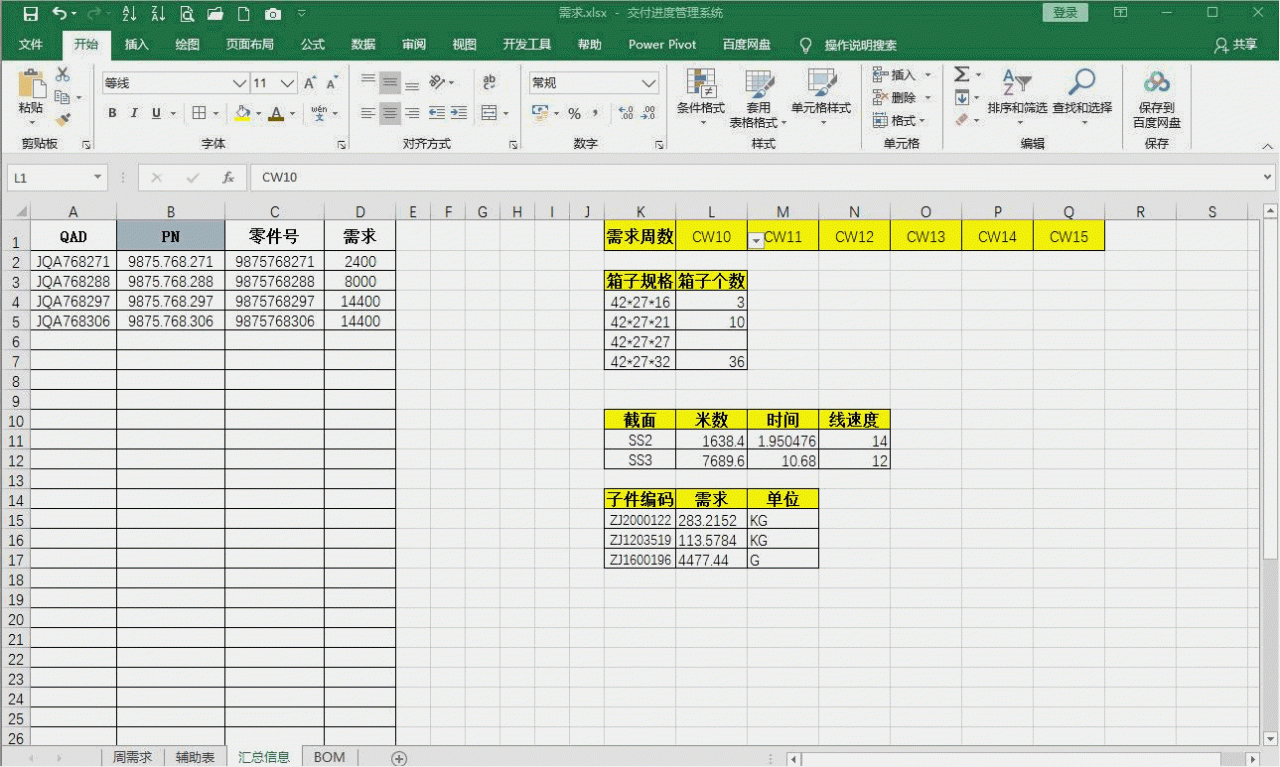Sort ascending A to Z in quick access
Screen dimensions: 1280x767
click(128, 14)
